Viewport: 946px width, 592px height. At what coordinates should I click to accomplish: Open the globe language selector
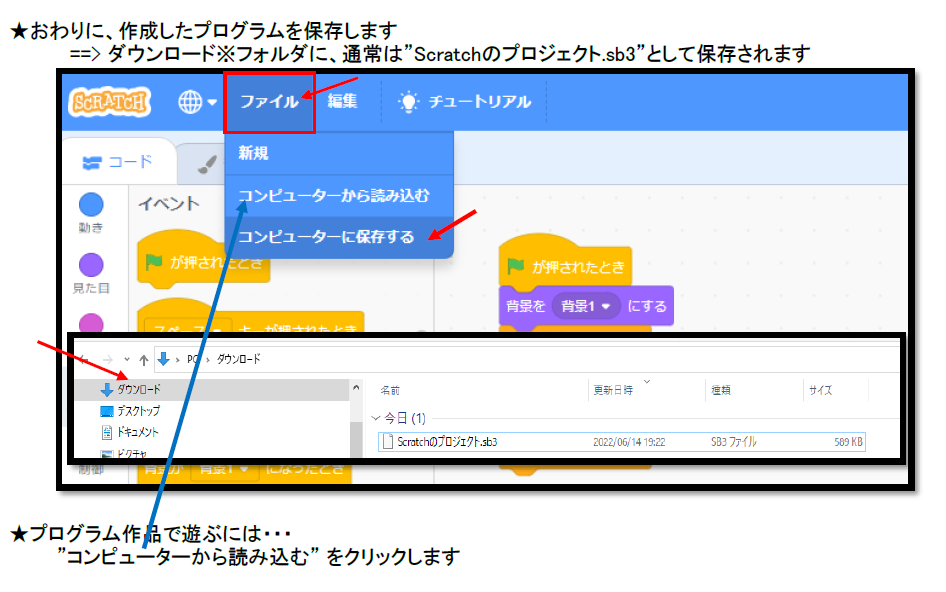[x=197, y=102]
